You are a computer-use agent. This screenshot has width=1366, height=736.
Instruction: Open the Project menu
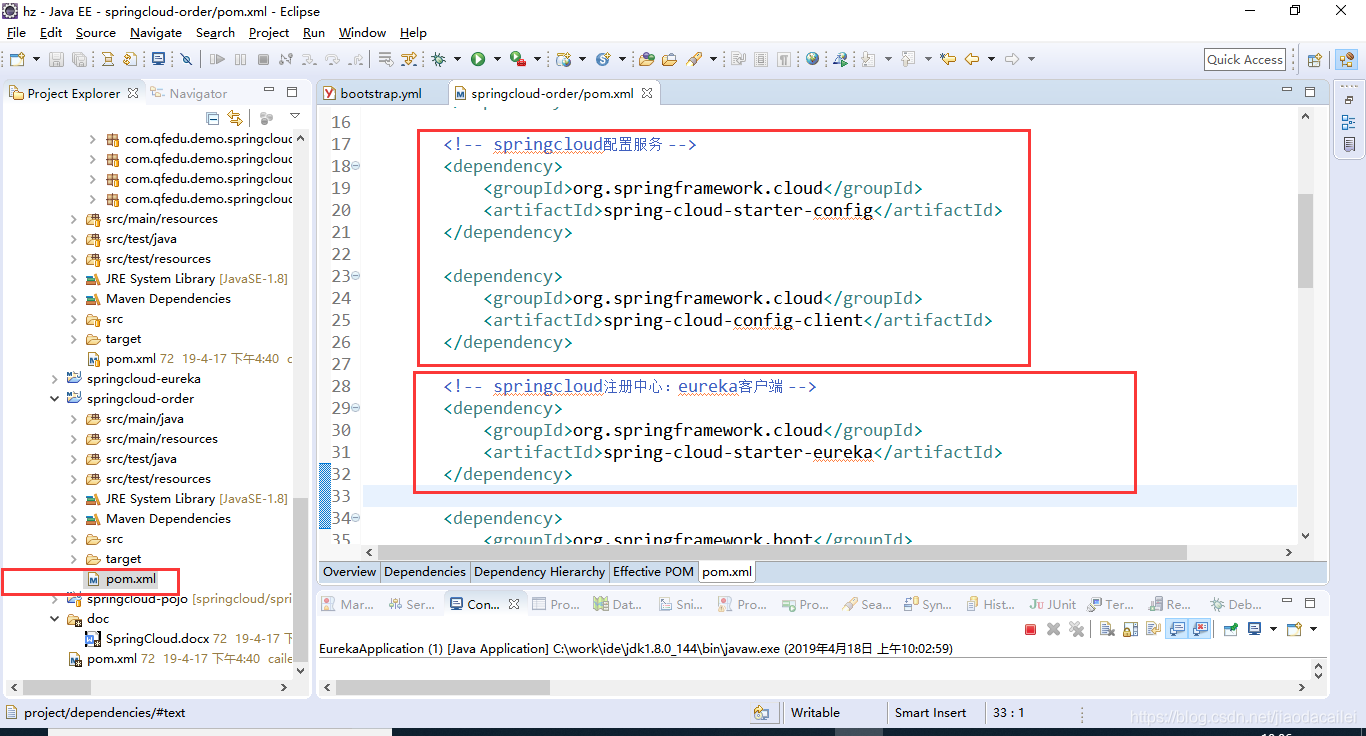pyautogui.click(x=269, y=32)
